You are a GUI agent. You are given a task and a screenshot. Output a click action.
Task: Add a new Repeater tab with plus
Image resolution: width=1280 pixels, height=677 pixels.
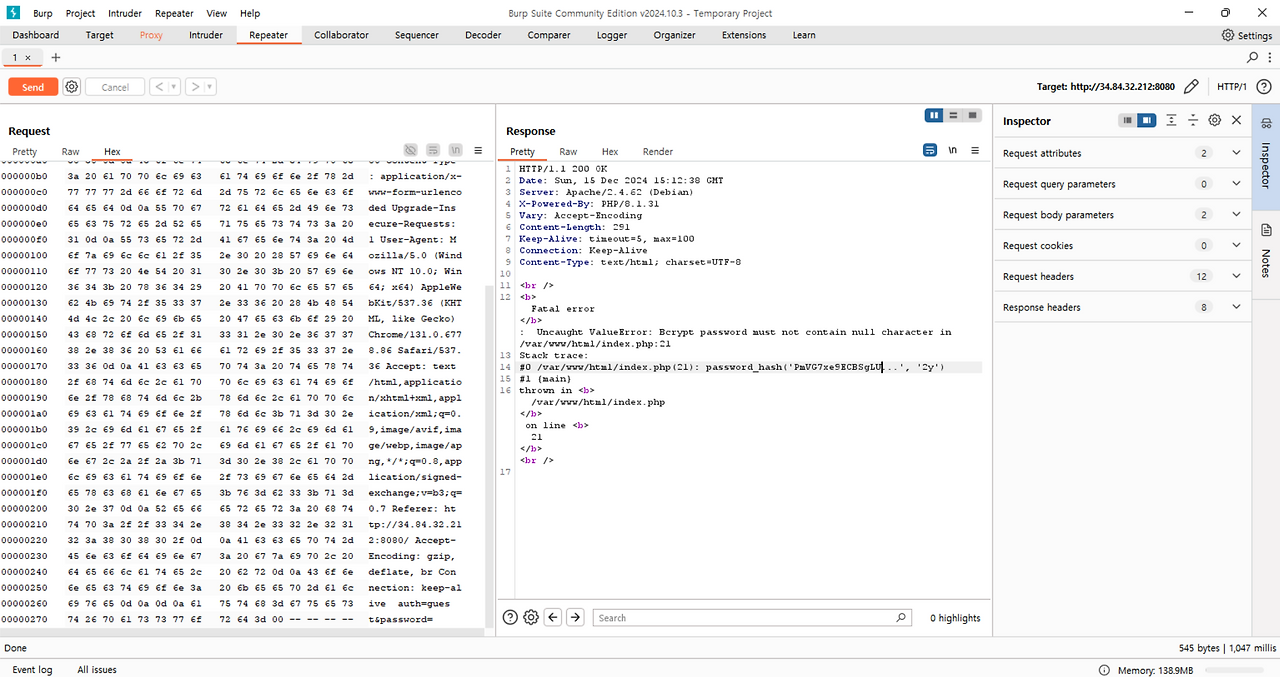(56, 57)
